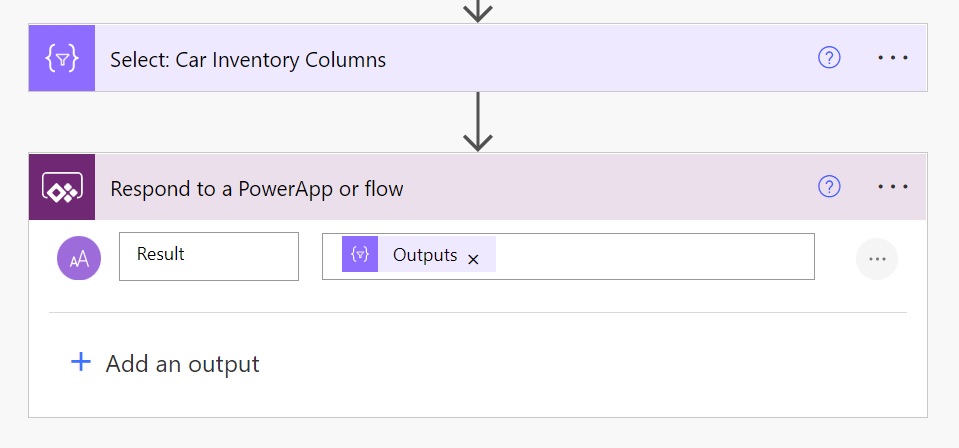Open the Respond to a PowerApp or flow ellipsis menu
The image size is (959, 448).
pos(893,187)
